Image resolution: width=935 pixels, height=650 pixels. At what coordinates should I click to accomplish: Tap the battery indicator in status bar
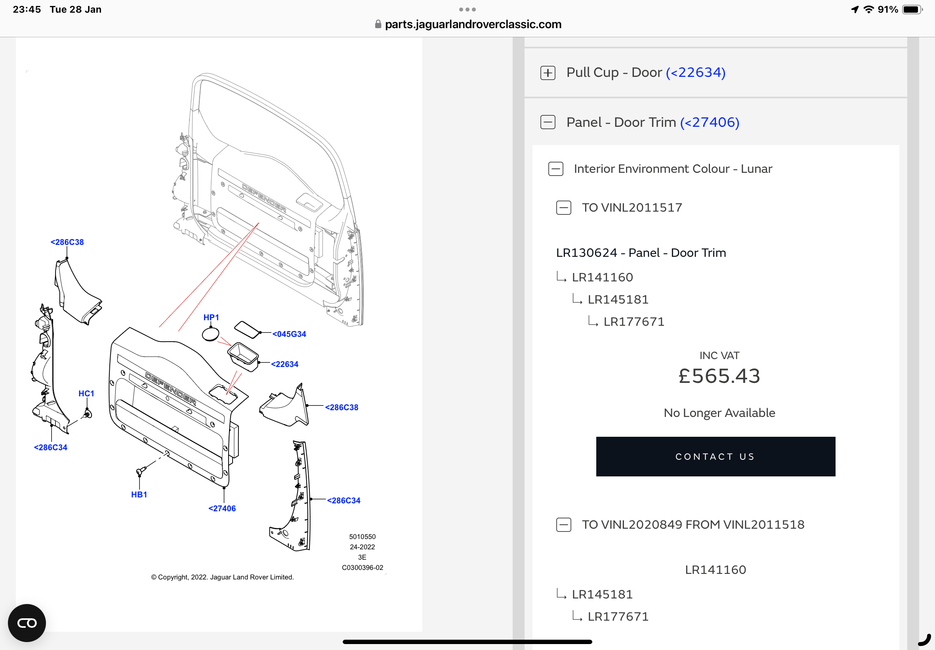coord(913,10)
